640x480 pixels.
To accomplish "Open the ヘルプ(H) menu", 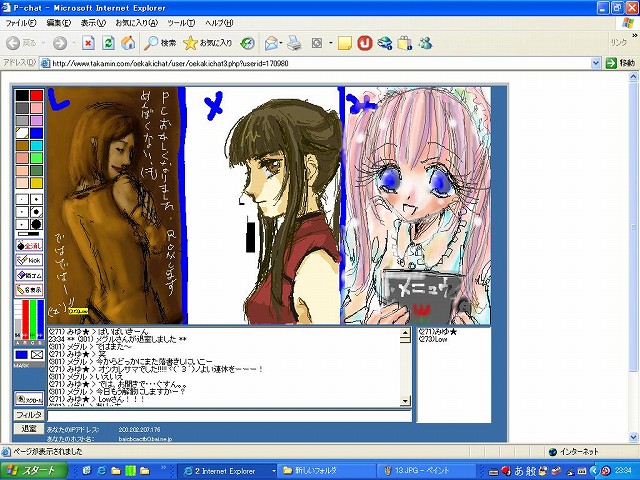I will (219, 23).
